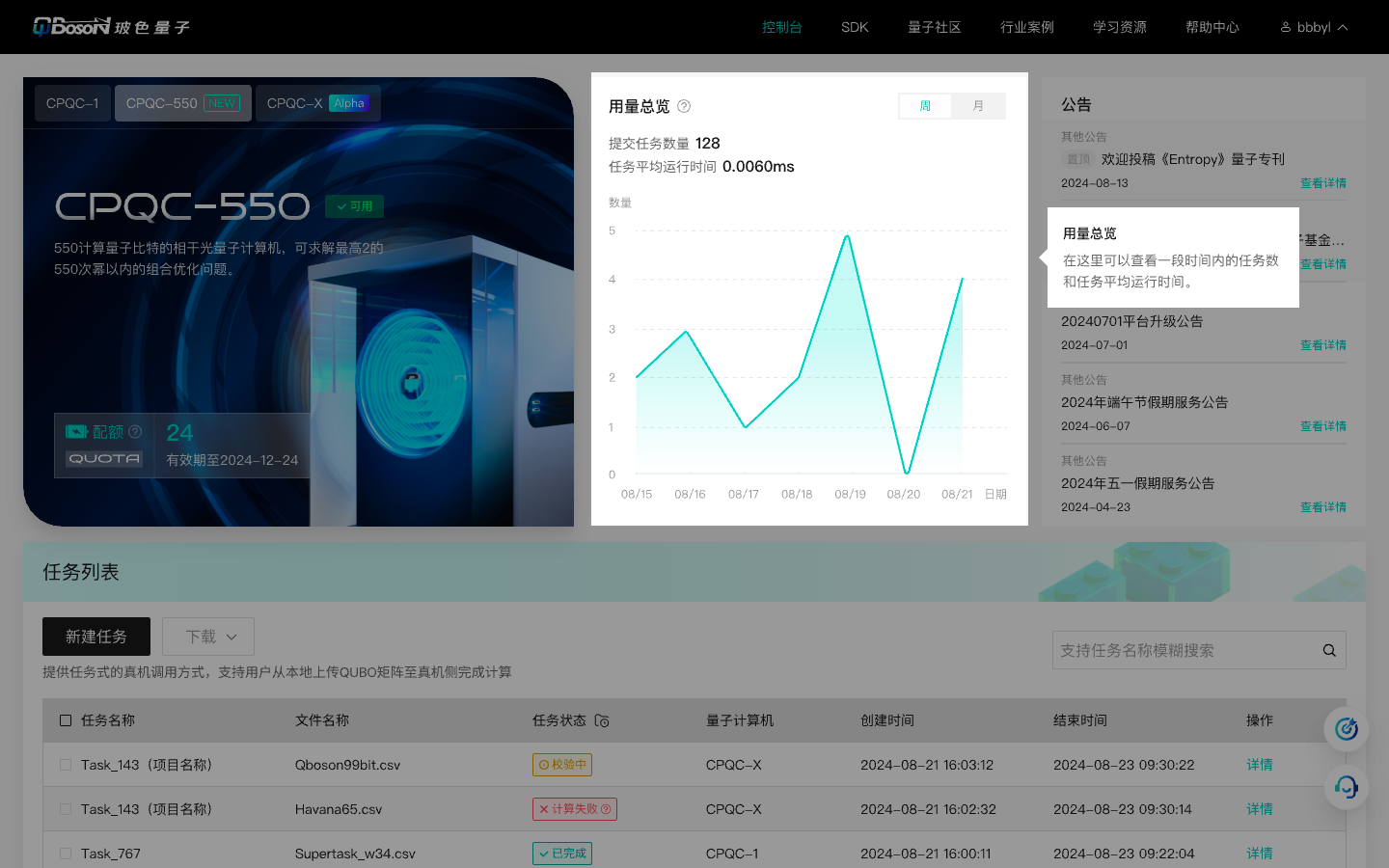
Task: Click the help icon beside 配额
Action: coord(135,431)
